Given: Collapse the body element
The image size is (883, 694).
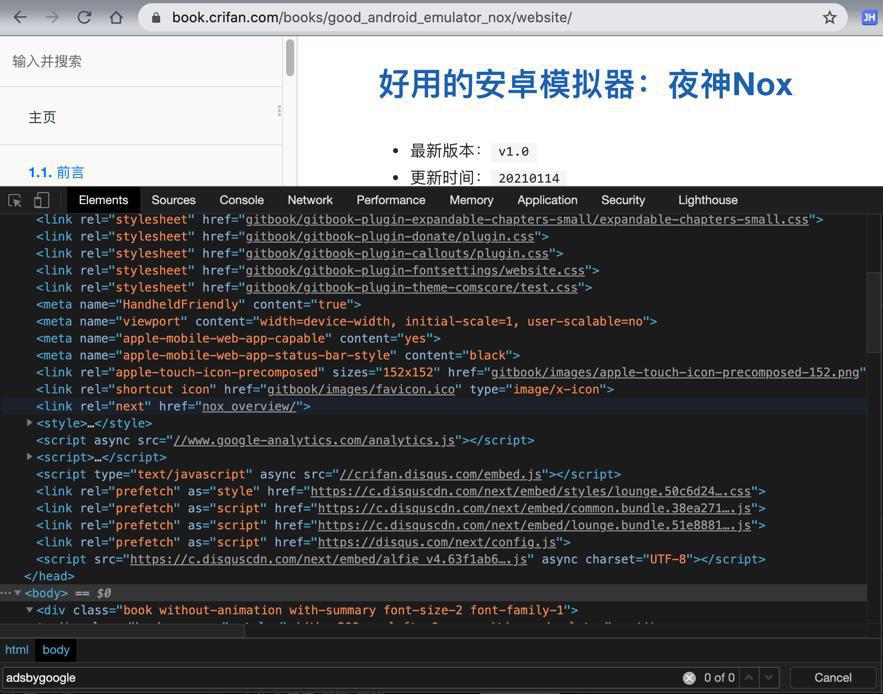Looking at the screenshot, I should click(x=17, y=593).
